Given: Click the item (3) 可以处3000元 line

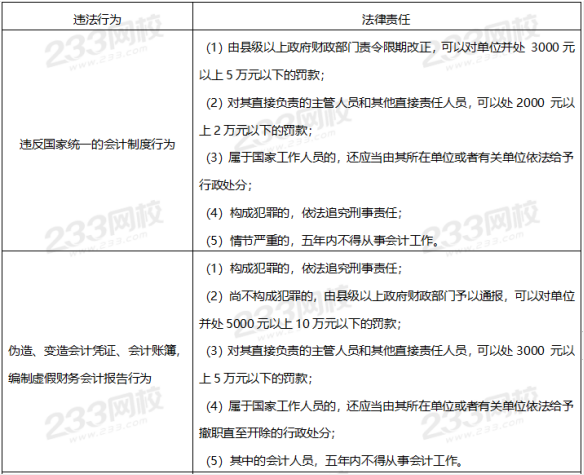Looking at the screenshot, I should 391,351.
